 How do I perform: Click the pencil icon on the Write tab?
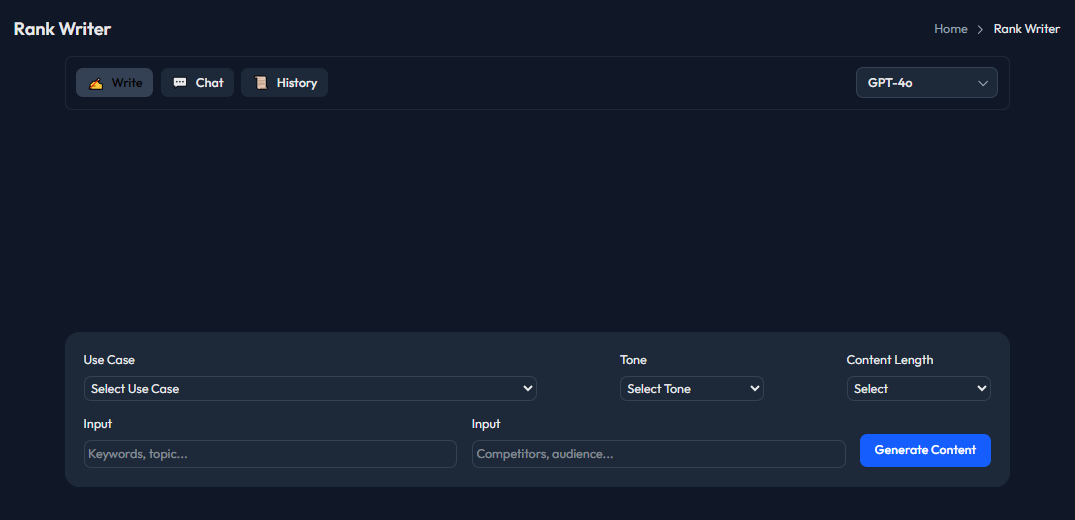click(96, 83)
